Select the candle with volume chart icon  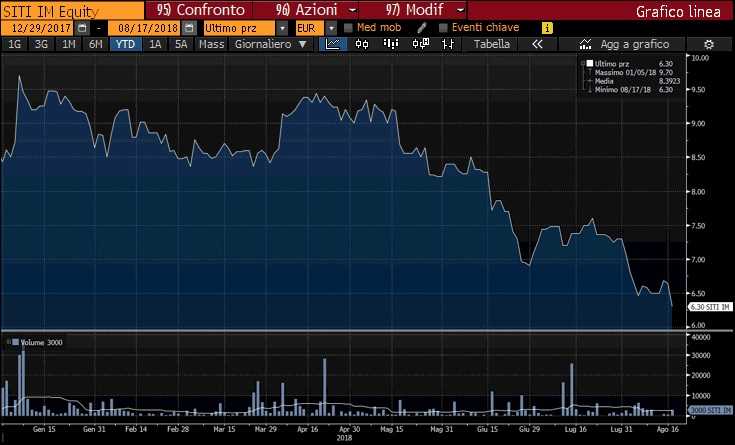(420, 45)
